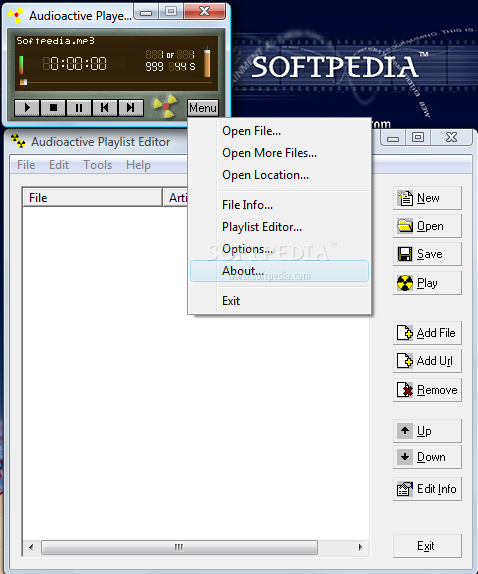Image resolution: width=478 pixels, height=574 pixels.
Task: Stop playback in Audioactive Player
Action: coord(53,108)
